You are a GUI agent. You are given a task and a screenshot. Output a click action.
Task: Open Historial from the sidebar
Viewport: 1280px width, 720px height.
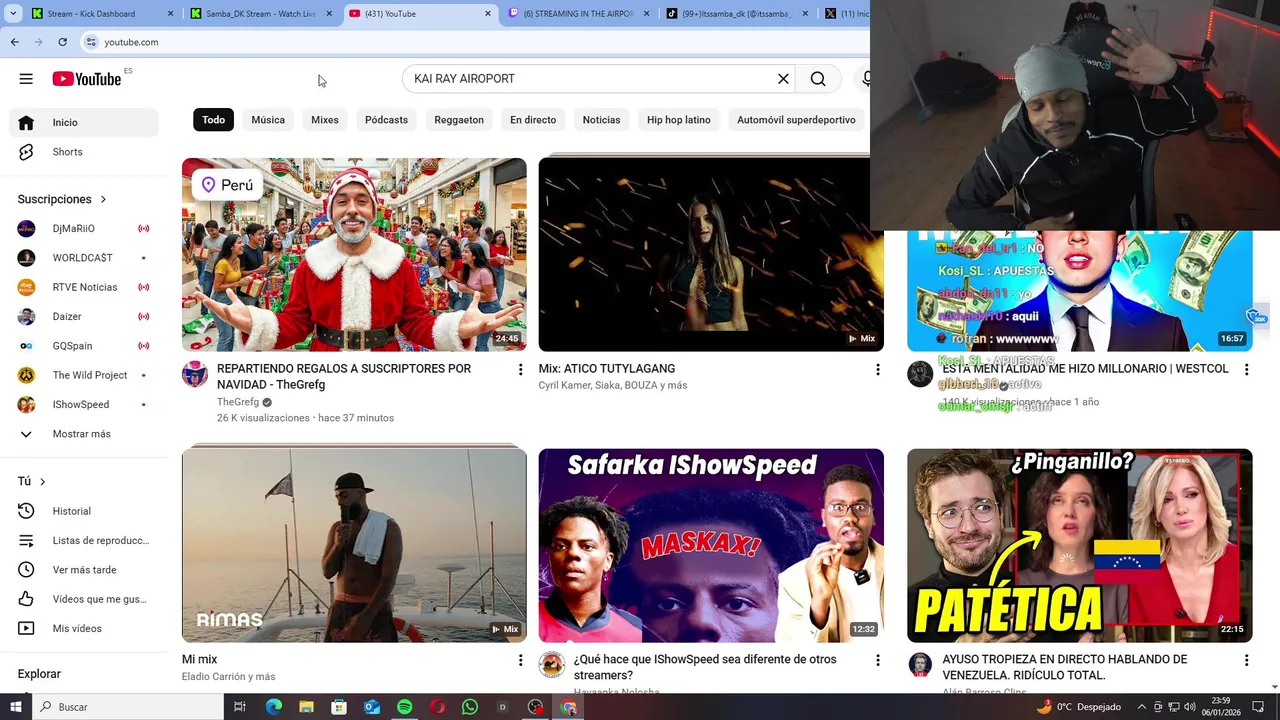click(x=84, y=511)
